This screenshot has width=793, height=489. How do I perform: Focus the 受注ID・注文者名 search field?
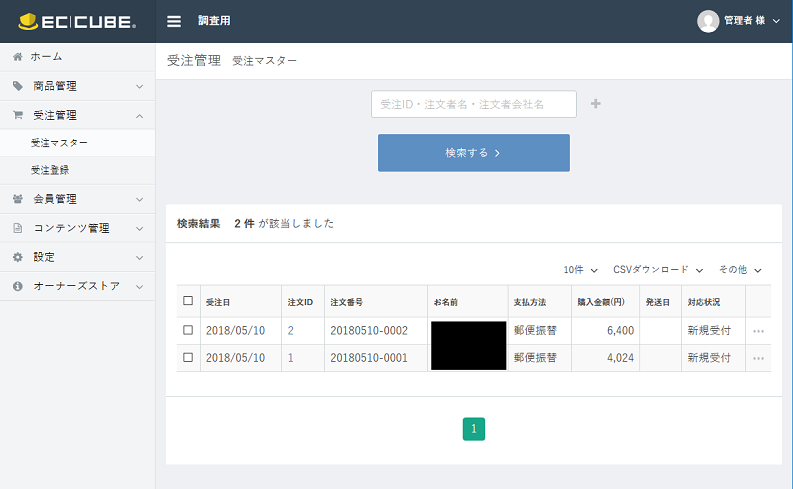[474, 104]
